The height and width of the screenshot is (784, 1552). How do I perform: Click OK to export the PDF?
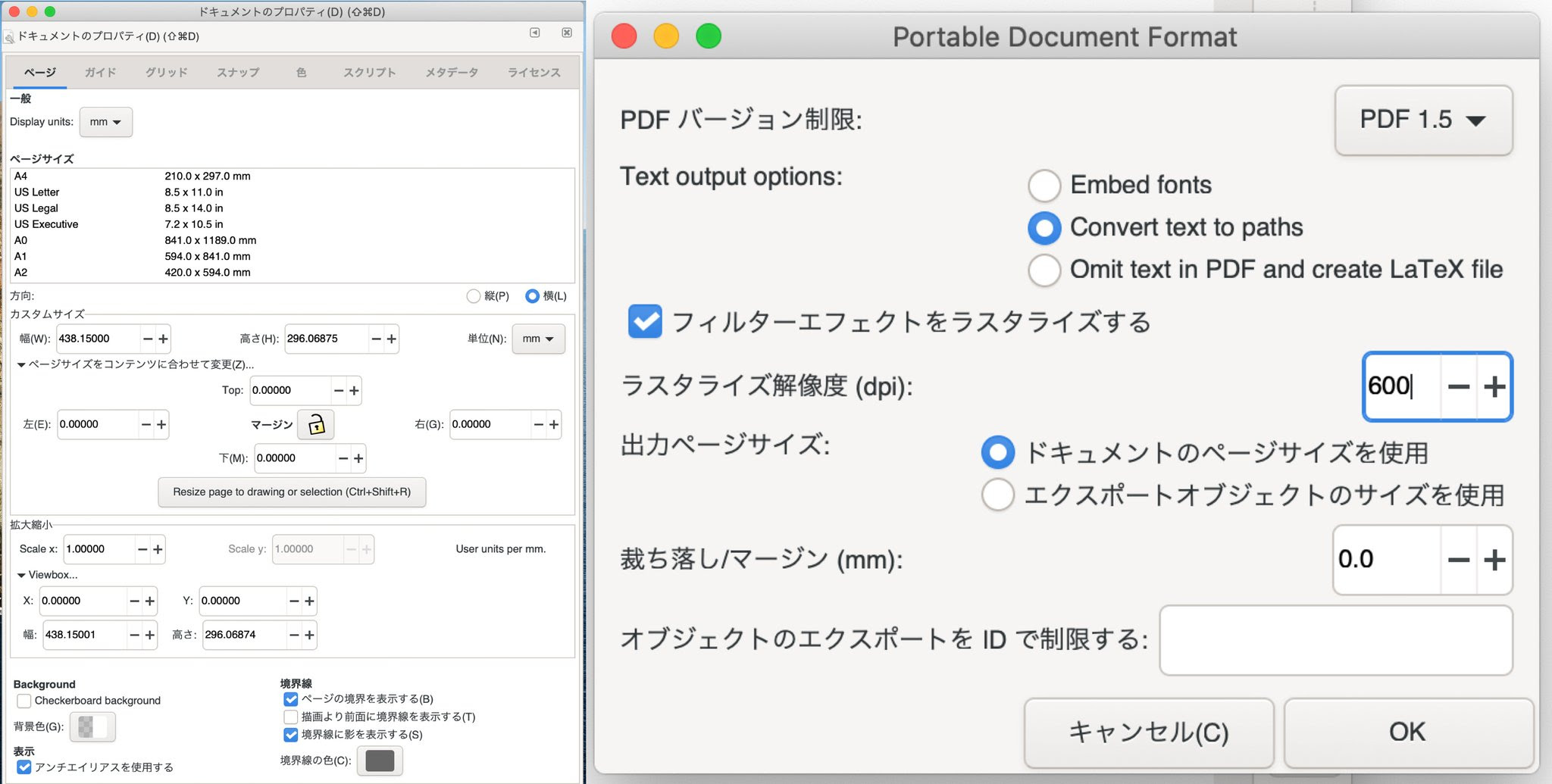click(1406, 732)
